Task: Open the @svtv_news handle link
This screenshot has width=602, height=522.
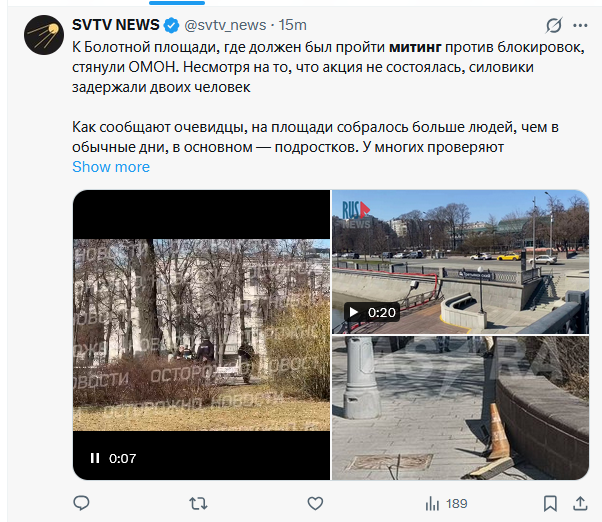Action: (x=225, y=25)
